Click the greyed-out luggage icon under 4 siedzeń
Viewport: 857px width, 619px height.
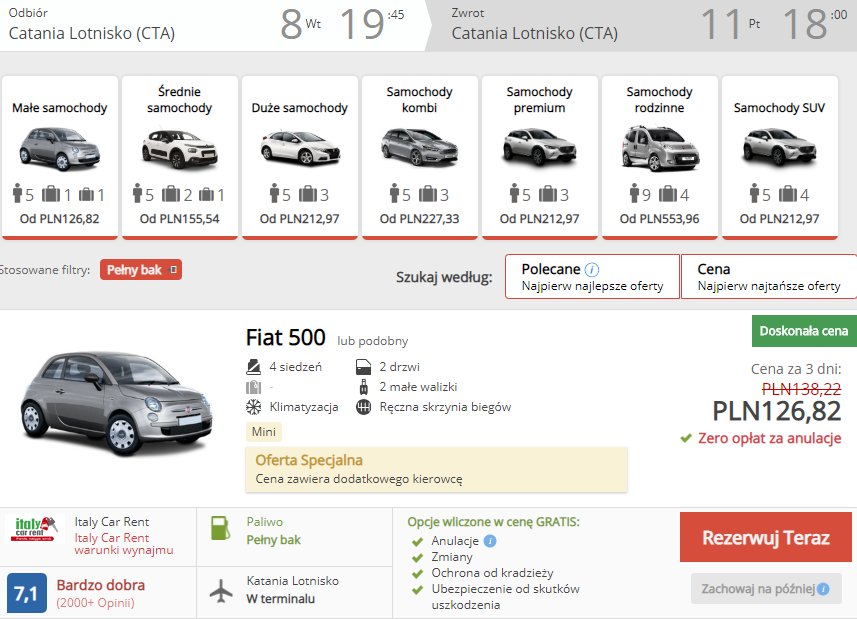(253, 387)
